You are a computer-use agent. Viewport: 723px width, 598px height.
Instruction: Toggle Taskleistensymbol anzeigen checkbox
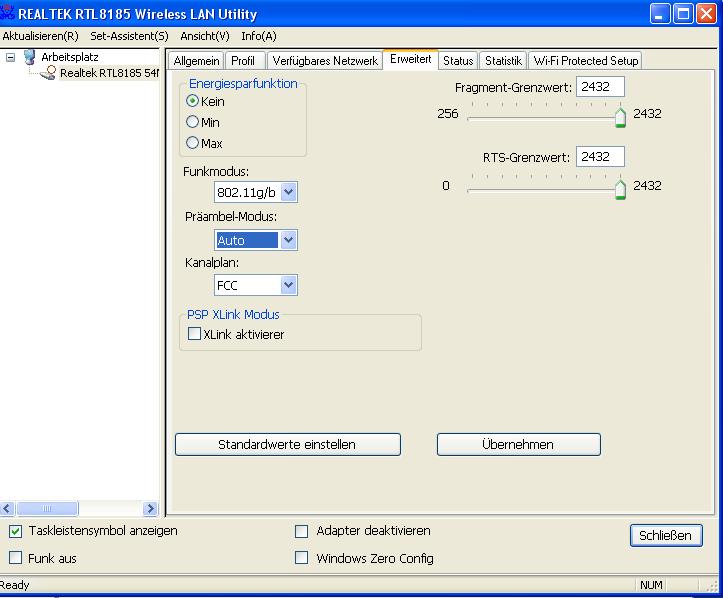tap(15, 531)
